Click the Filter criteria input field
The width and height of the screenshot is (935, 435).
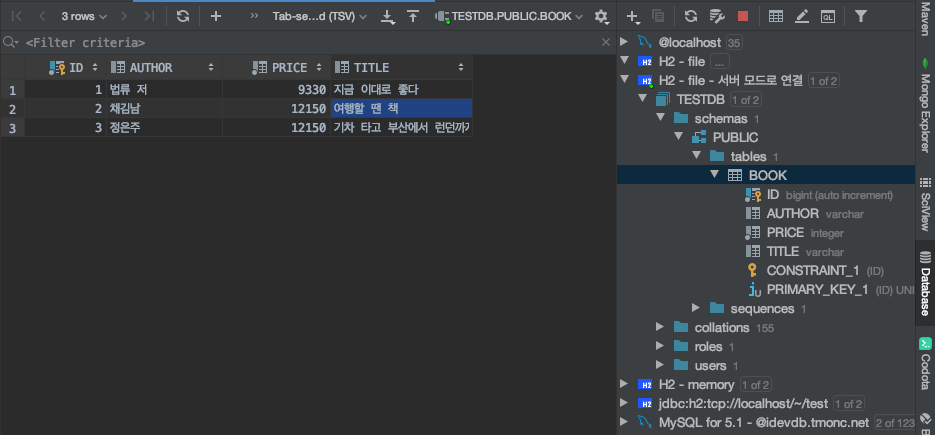[x=310, y=42]
